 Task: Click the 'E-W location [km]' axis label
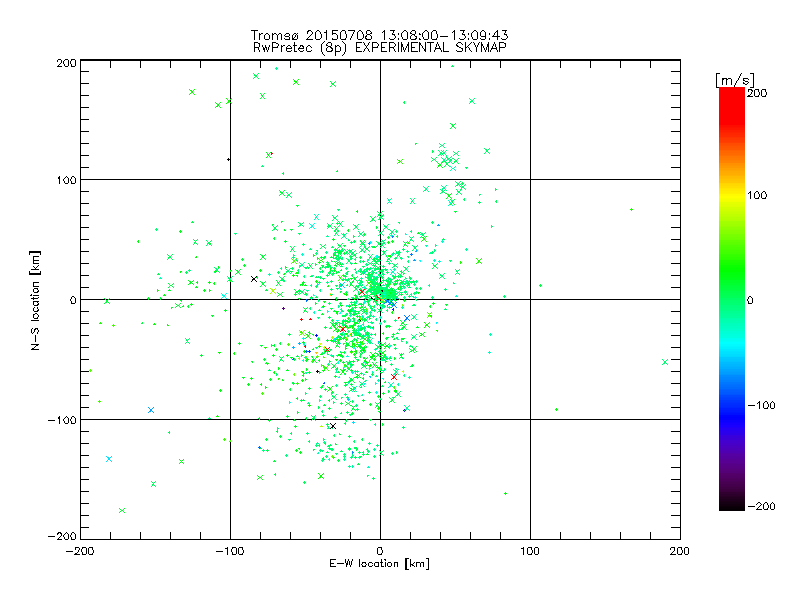point(379,564)
